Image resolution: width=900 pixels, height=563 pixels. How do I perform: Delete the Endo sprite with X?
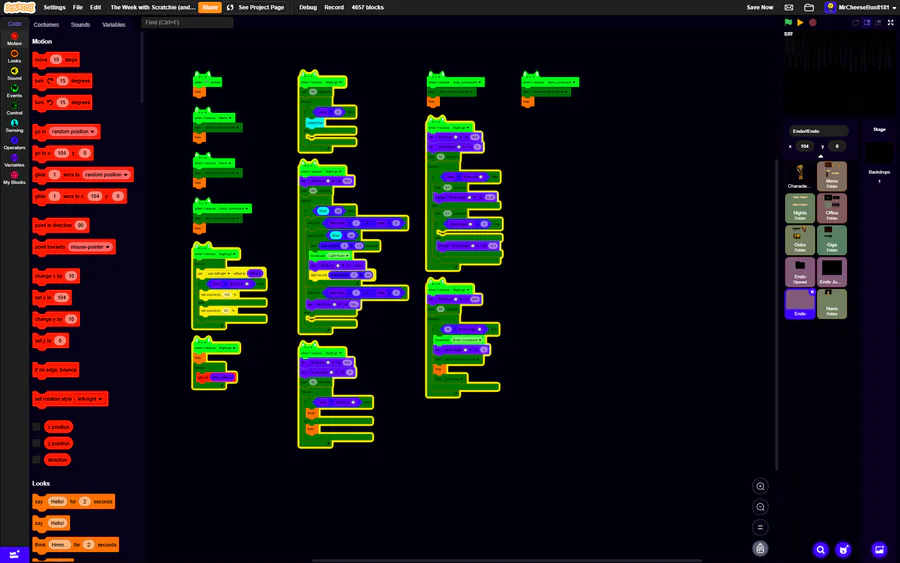click(812, 292)
